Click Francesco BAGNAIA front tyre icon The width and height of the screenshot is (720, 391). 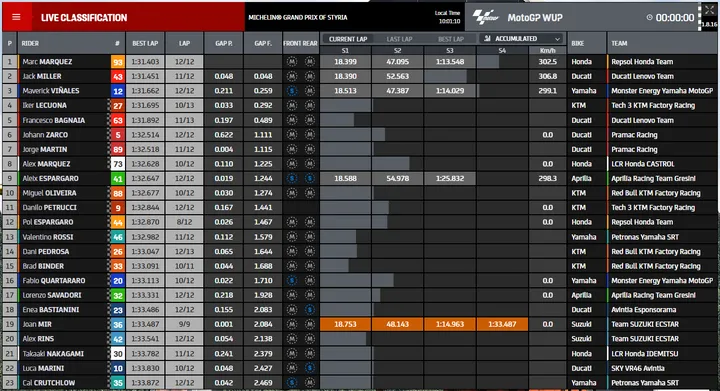292,120
